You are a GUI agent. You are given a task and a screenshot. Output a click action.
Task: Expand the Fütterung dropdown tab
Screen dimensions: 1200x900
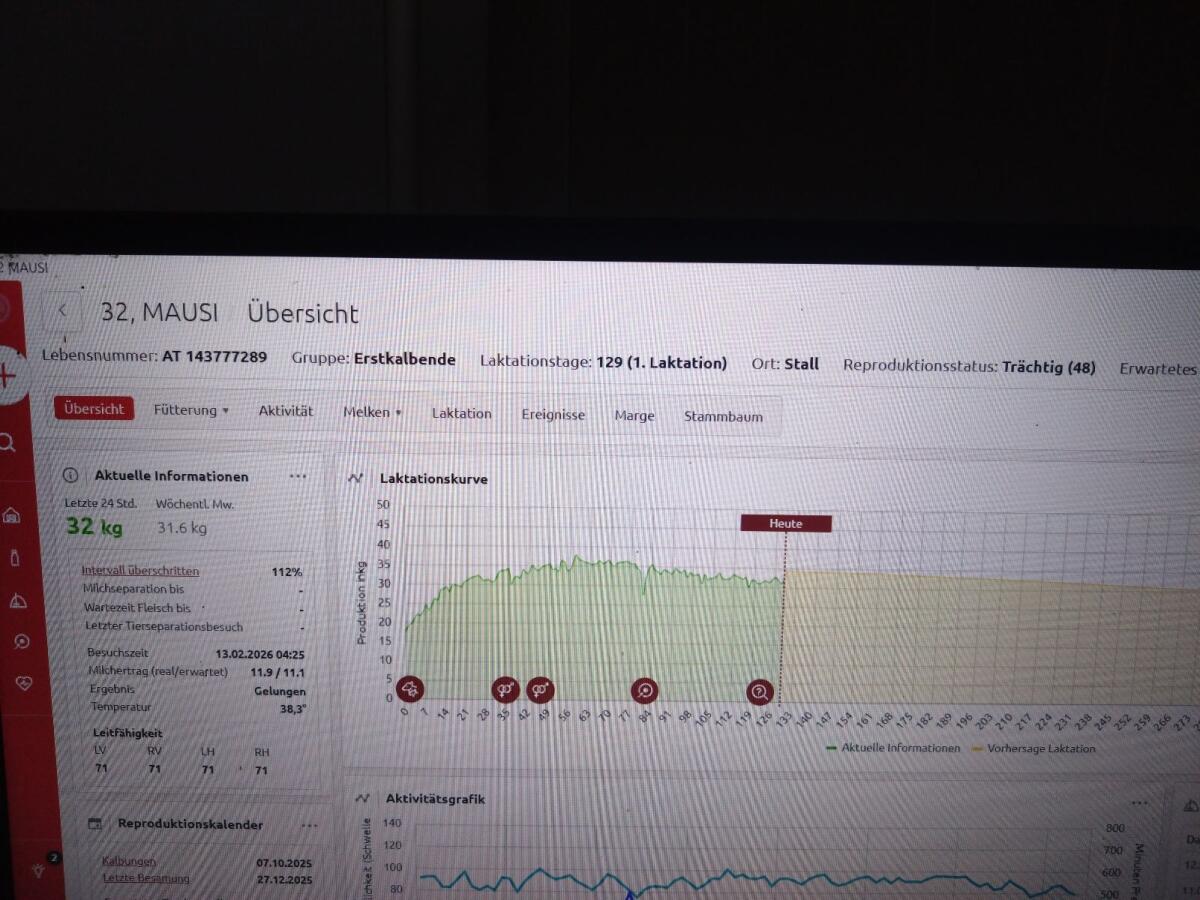(x=191, y=410)
